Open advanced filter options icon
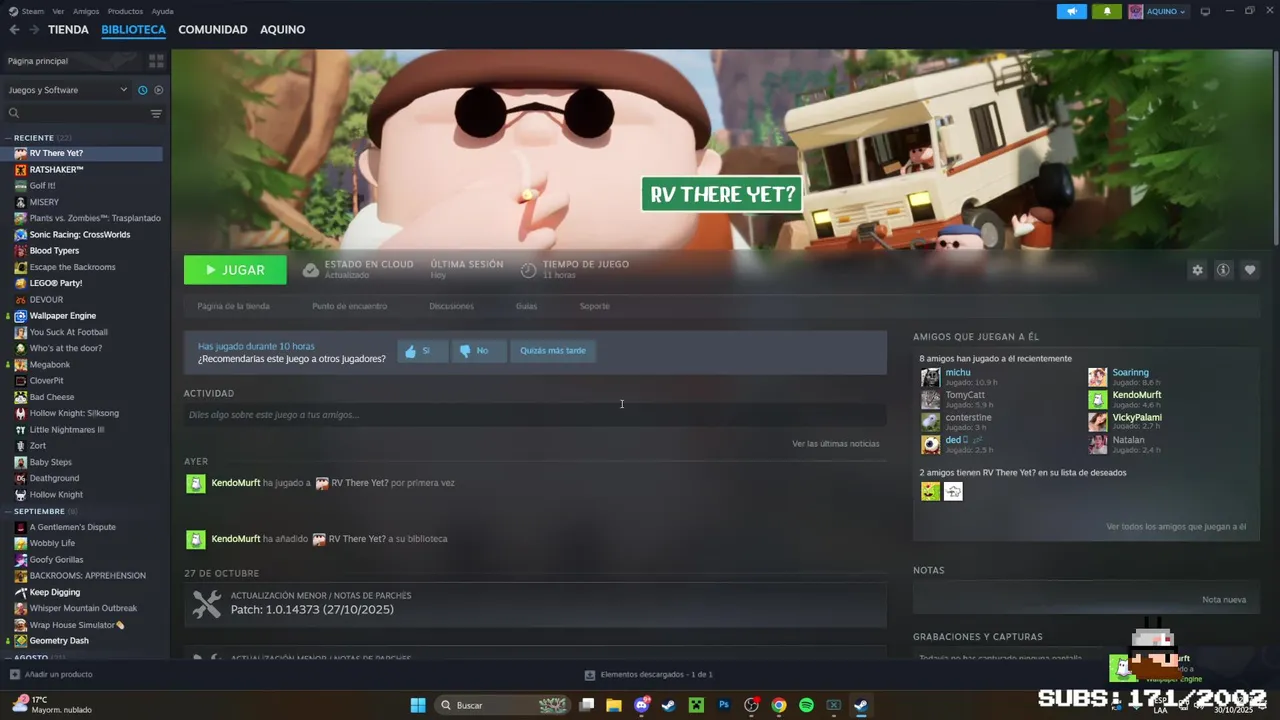 (x=156, y=114)
